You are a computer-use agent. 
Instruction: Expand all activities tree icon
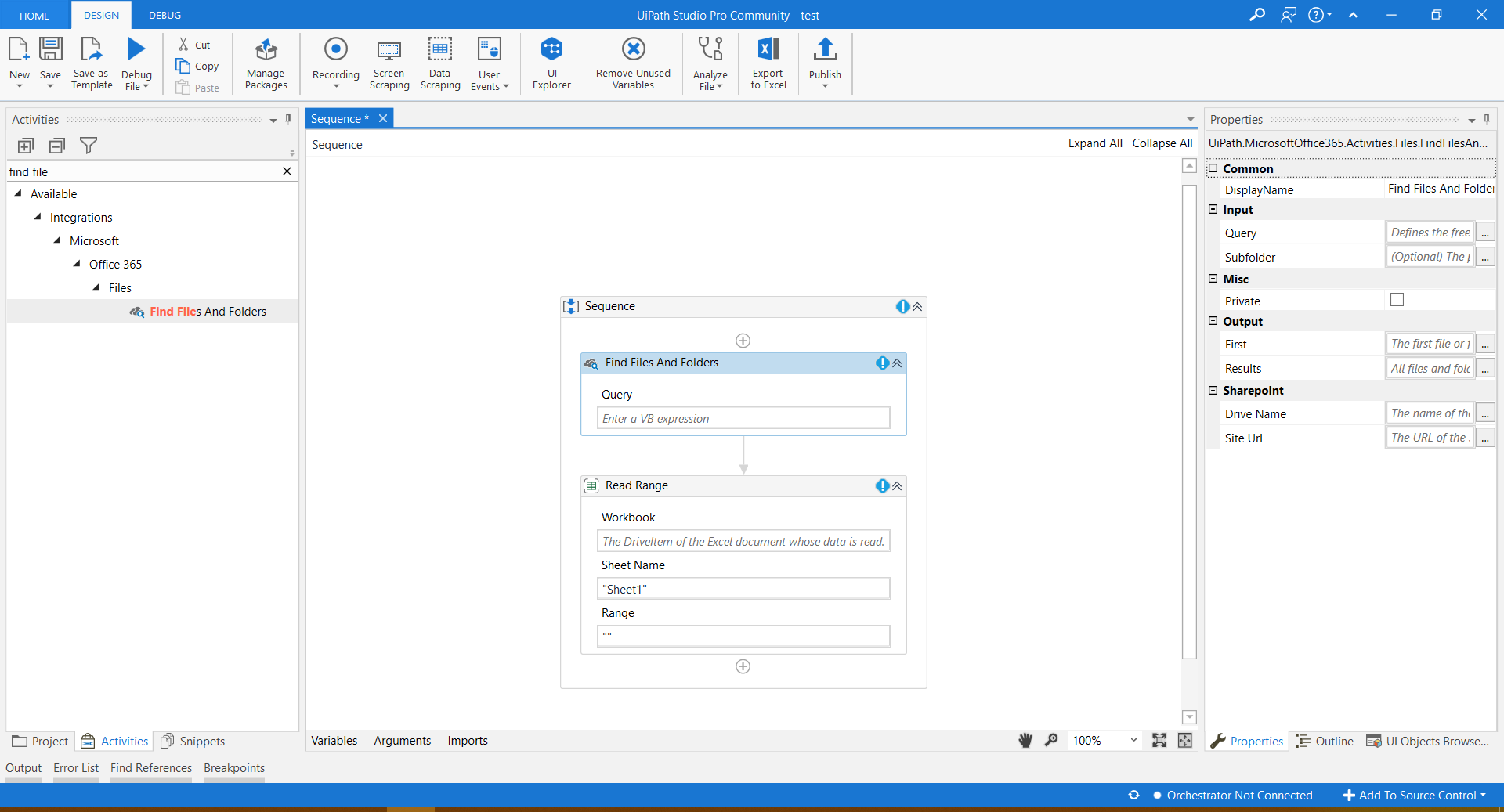[26, 146]
